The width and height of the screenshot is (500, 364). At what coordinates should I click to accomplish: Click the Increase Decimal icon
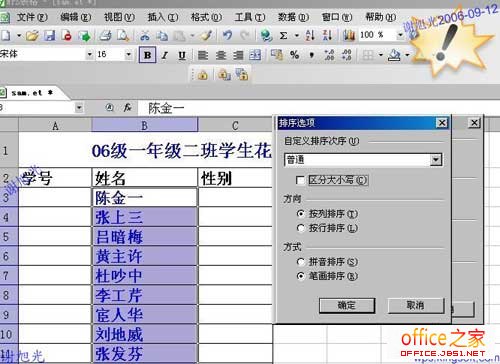(329, 55)
